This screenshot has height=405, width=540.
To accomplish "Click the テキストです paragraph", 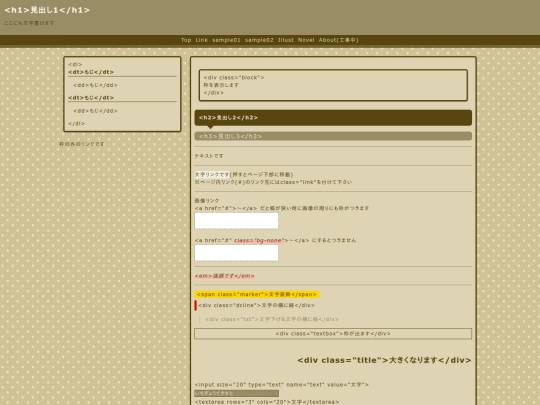I will [209, 156].
